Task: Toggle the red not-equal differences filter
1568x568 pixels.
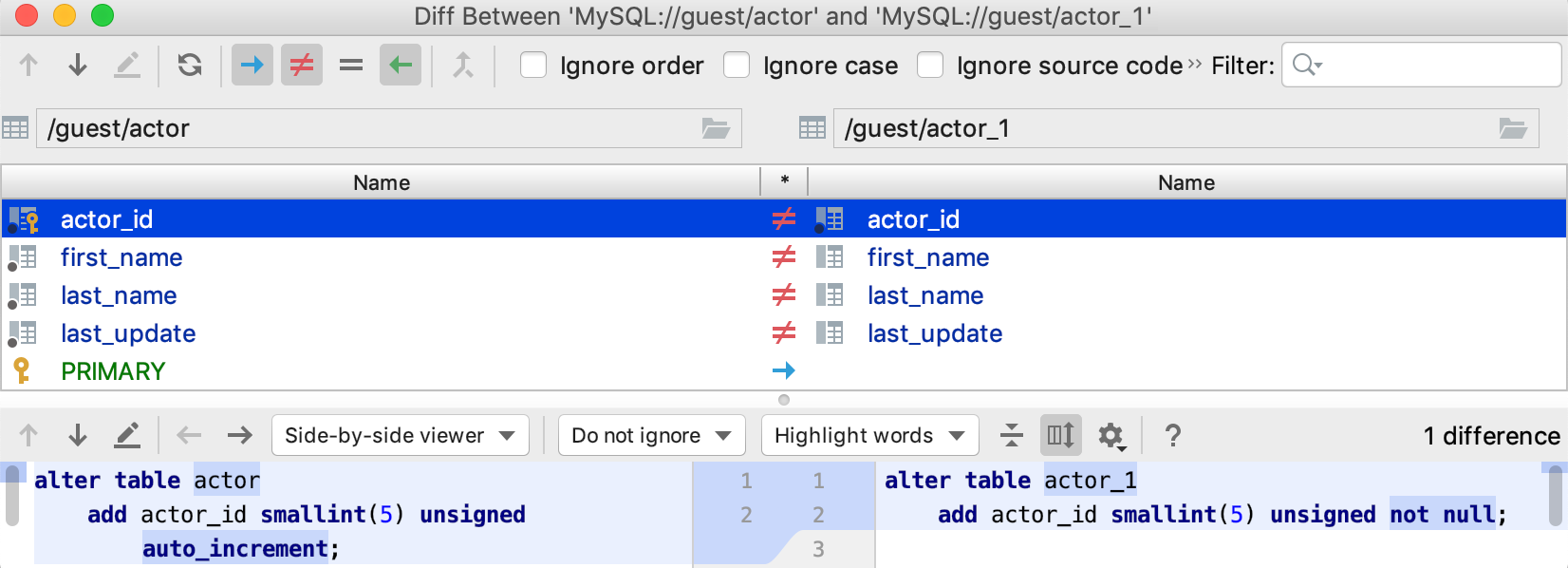Action: [x=302, y=66]
